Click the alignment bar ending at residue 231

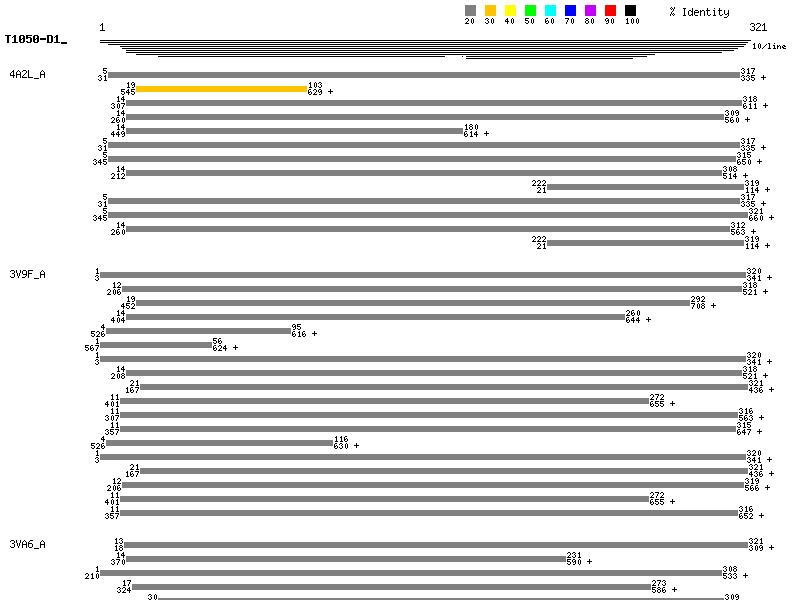345,559
